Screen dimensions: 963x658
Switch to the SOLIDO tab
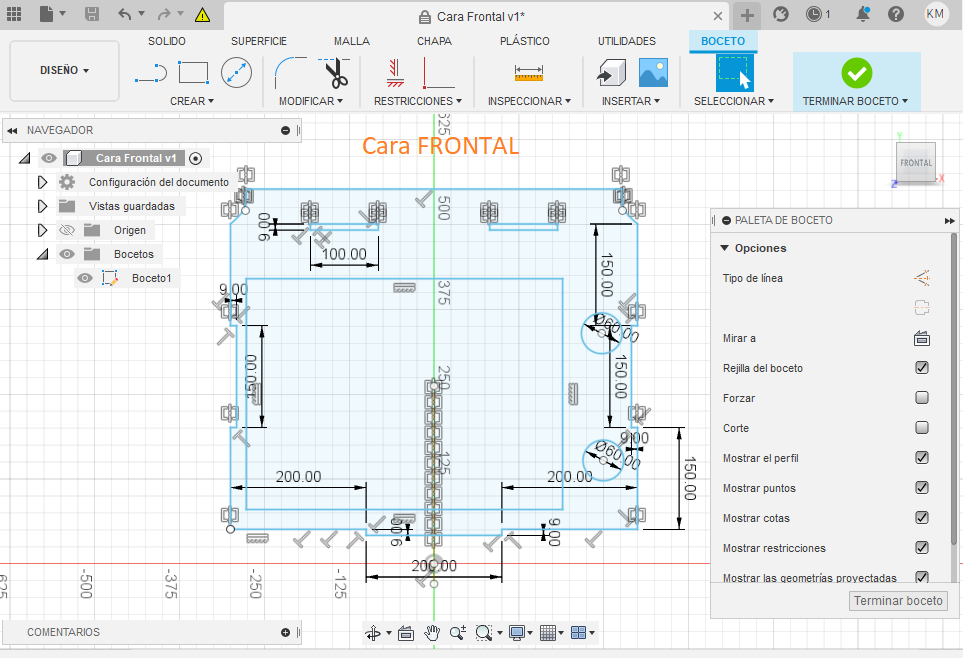(x=166, y=41)
